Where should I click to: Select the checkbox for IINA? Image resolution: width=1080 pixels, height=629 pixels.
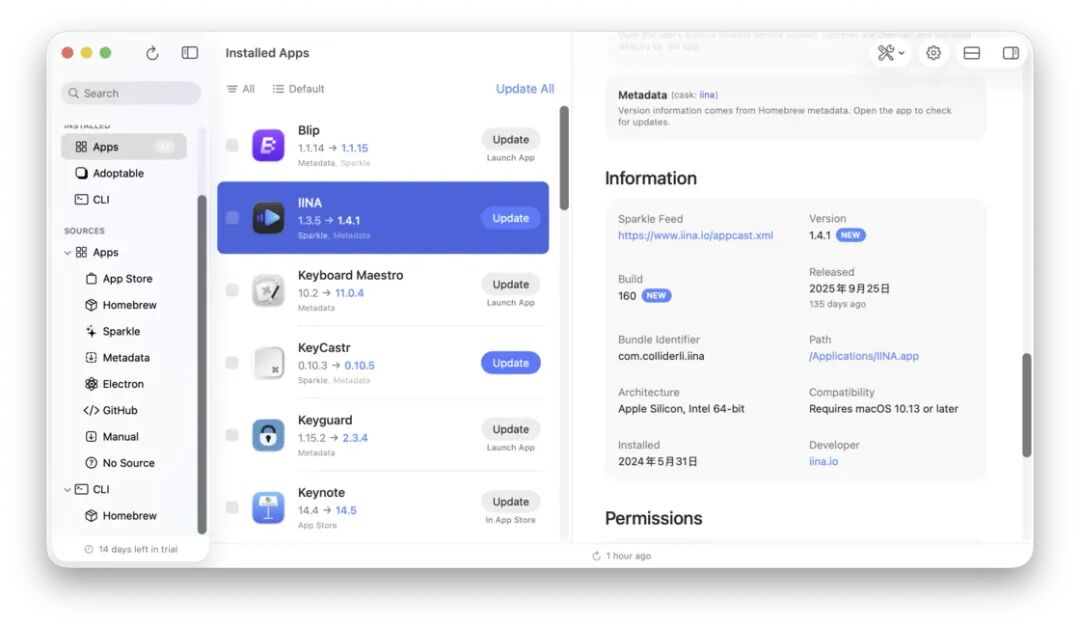point(232,218)
